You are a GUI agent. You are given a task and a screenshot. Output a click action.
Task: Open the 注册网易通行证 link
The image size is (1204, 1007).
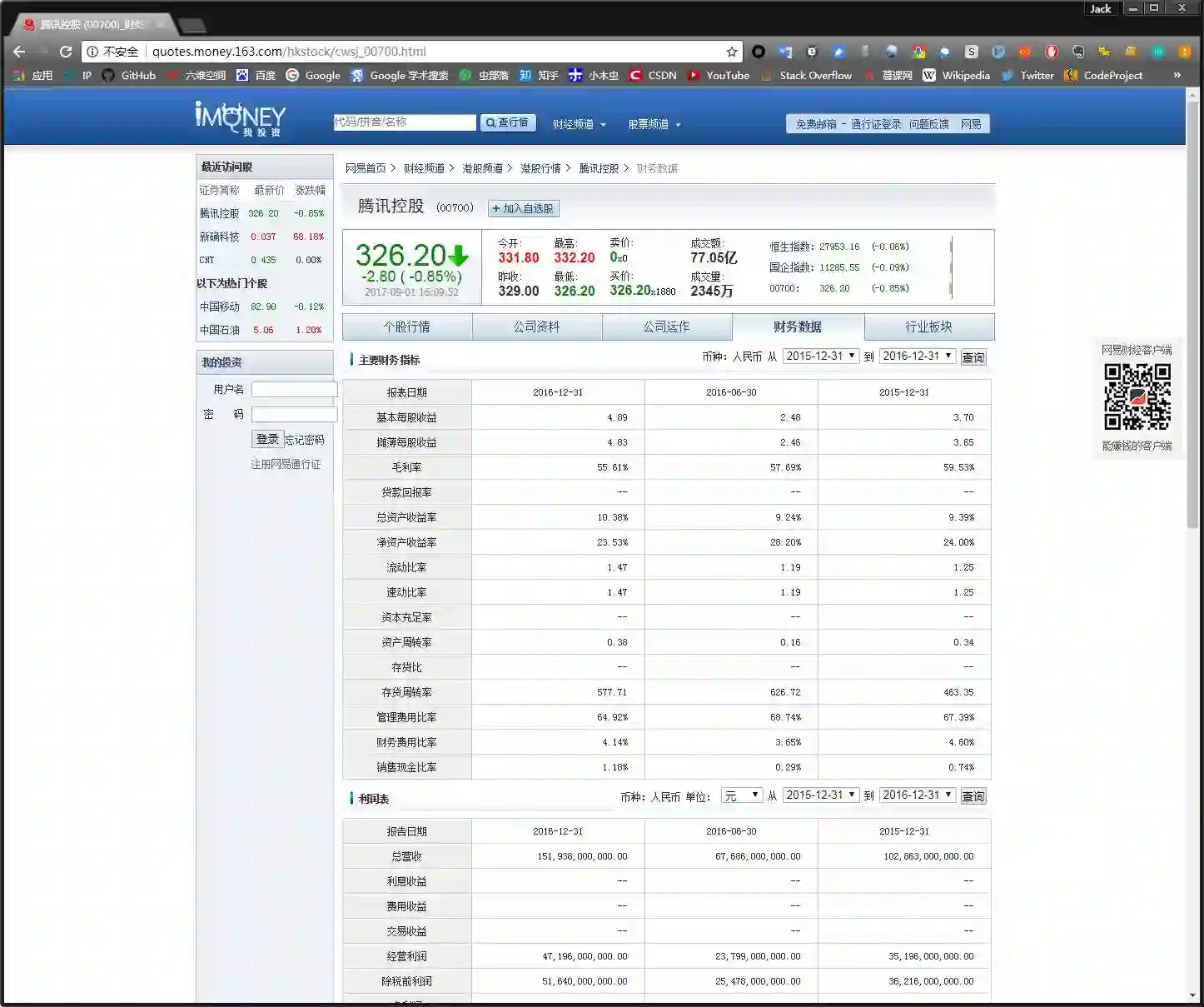coord(286,464)
